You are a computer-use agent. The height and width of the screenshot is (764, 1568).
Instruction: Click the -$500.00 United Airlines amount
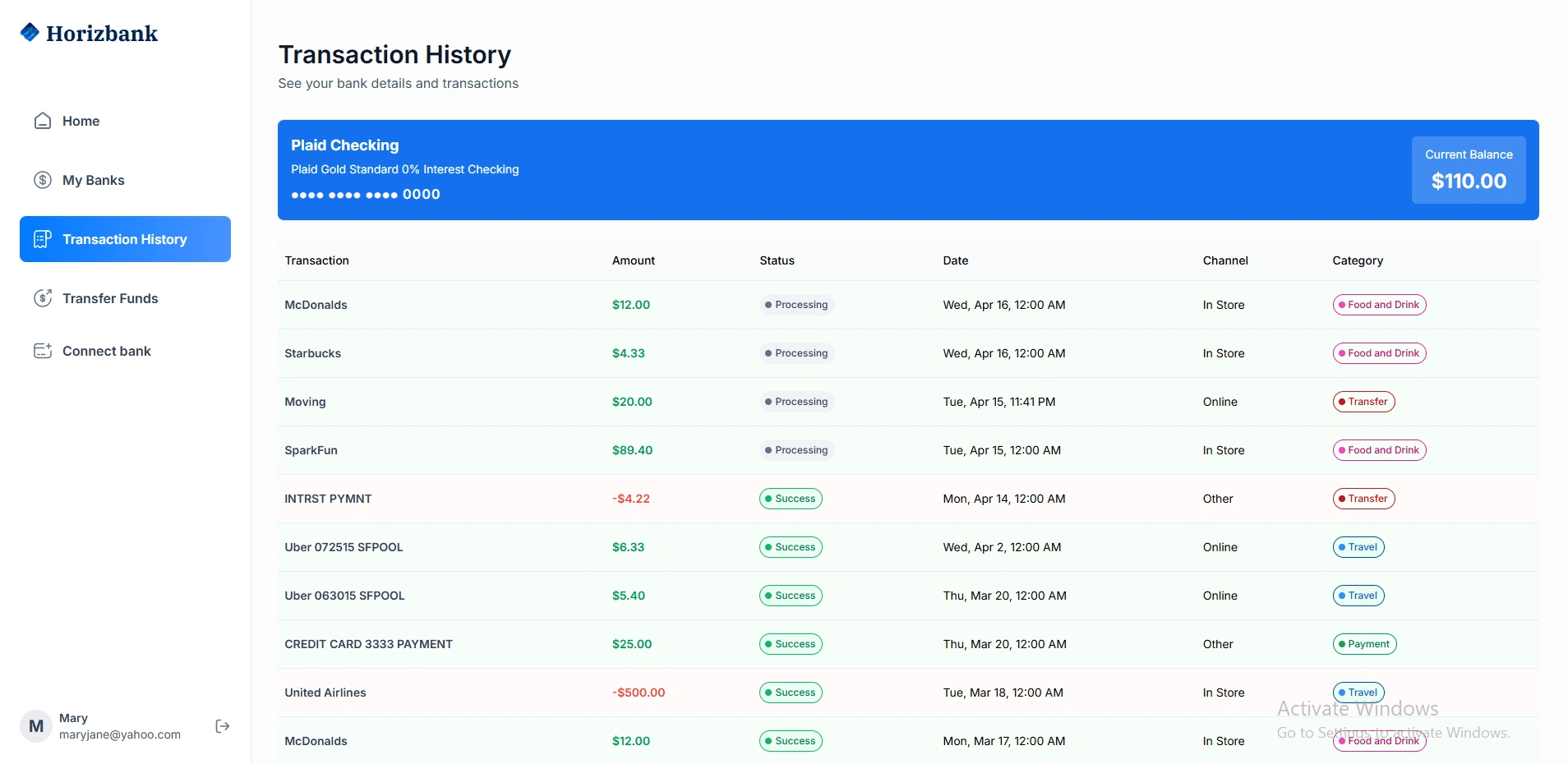639,693
